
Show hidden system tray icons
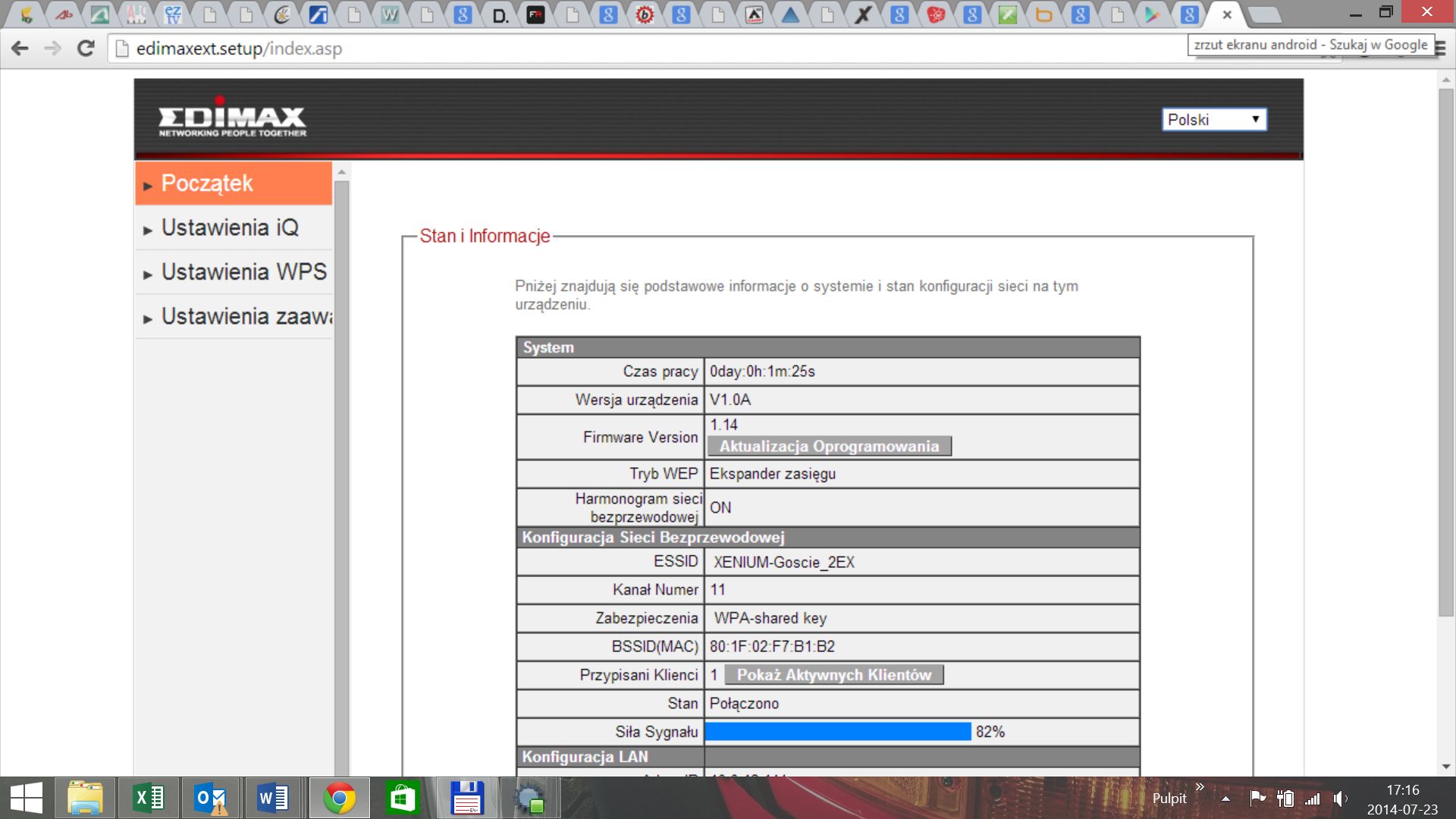1225,799
